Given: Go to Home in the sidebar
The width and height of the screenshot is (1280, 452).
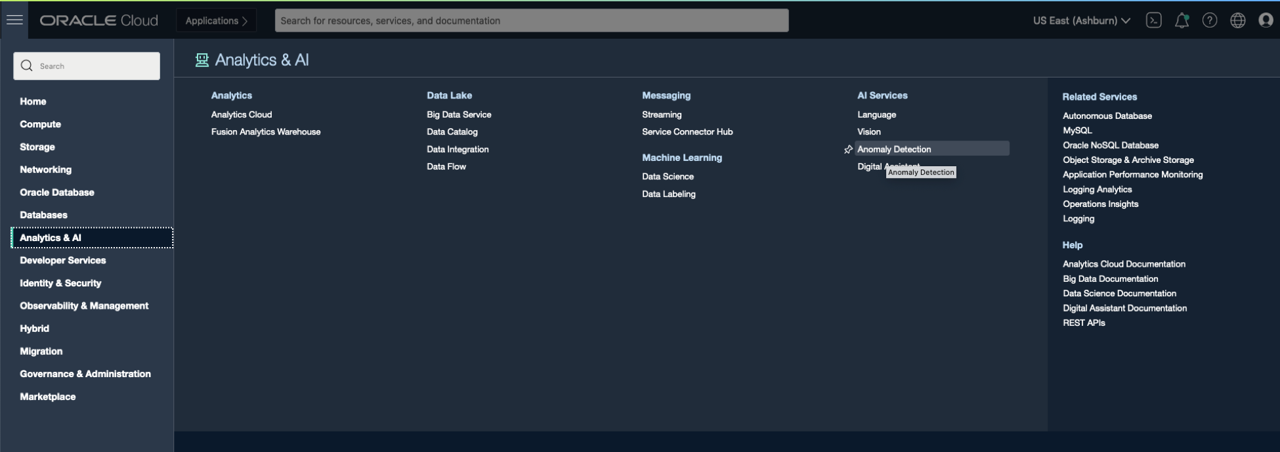Looking at the screenshot, I should [33, 101].
